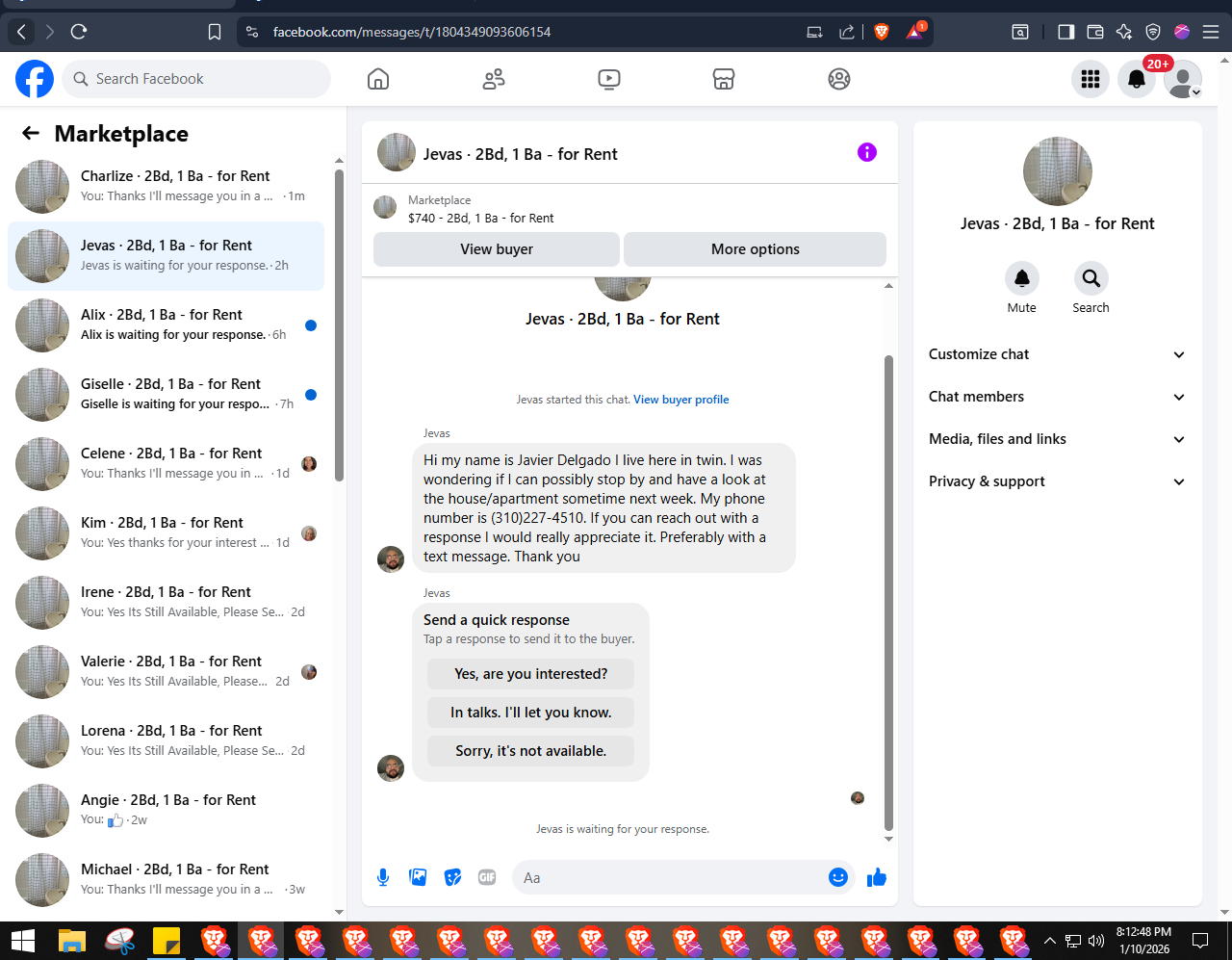Viewport: 1232px width, 960px height.
Task: Search in conversation with magnifier icon
Action: (1091, 278)
